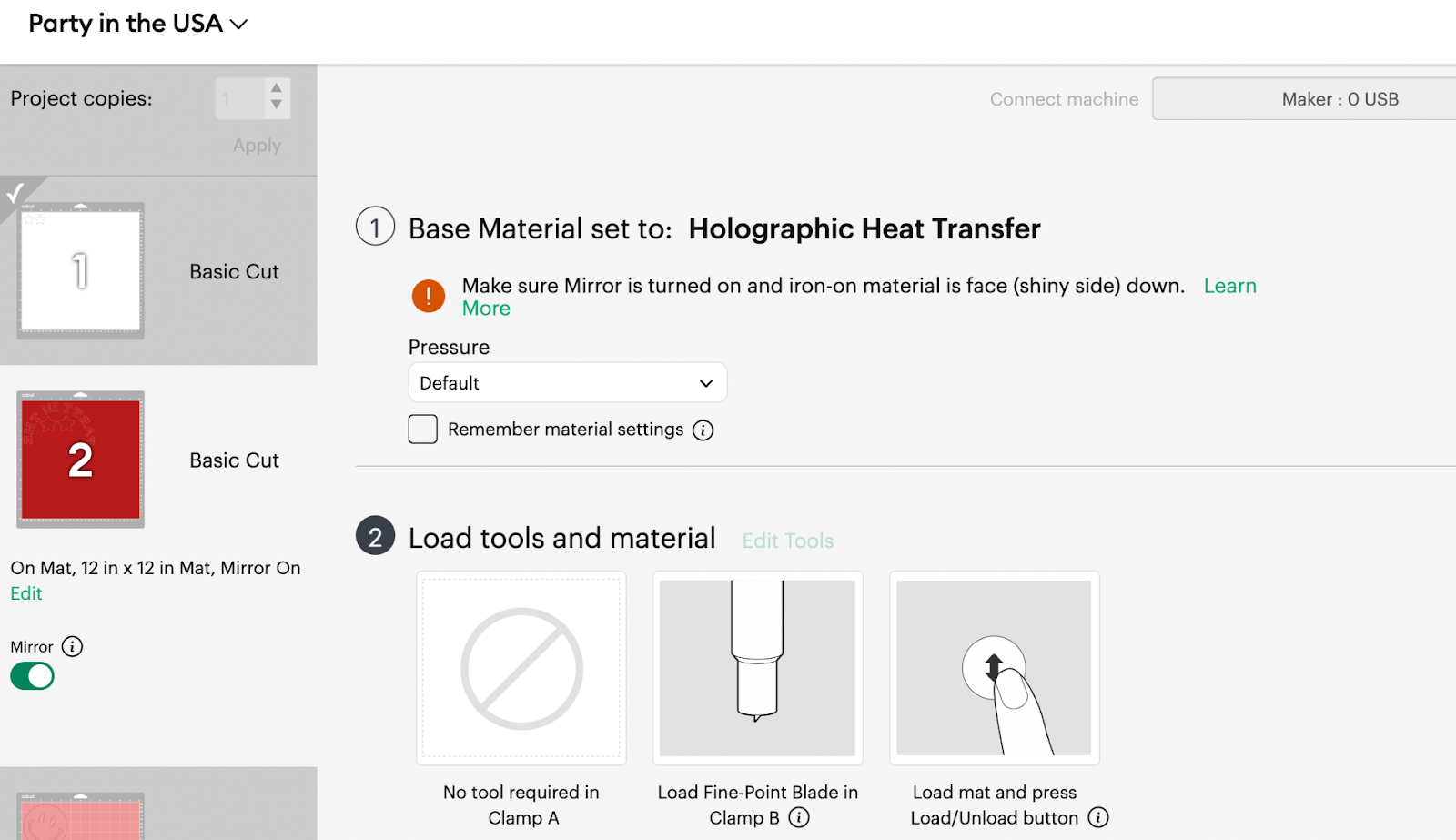Click info icon after Load/Unload button text
The width and height of the screenshot is (1456, 840).
(1098, 817)
